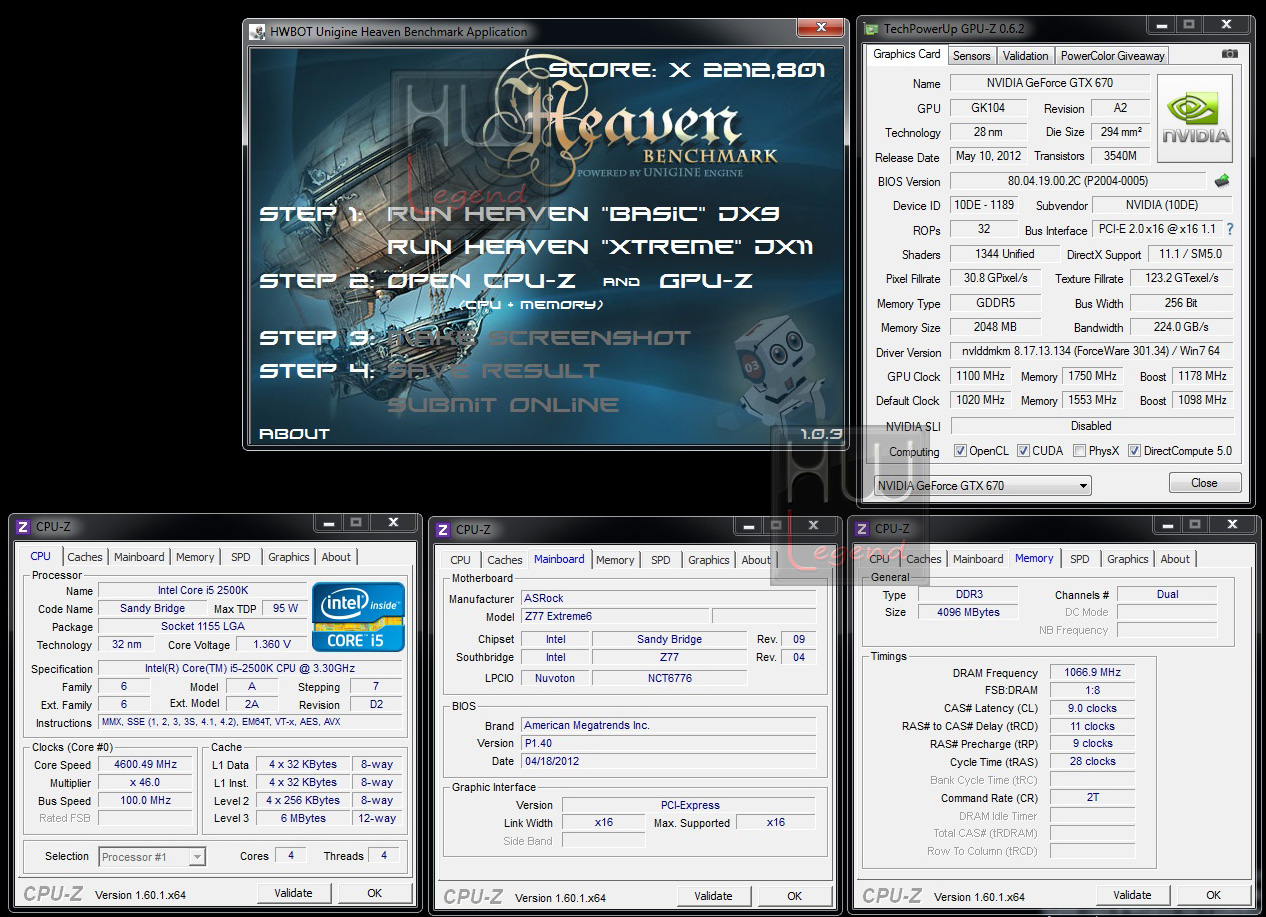
Task: Click the motherboard model Z77 Extreme6
Action: [614, 616]
